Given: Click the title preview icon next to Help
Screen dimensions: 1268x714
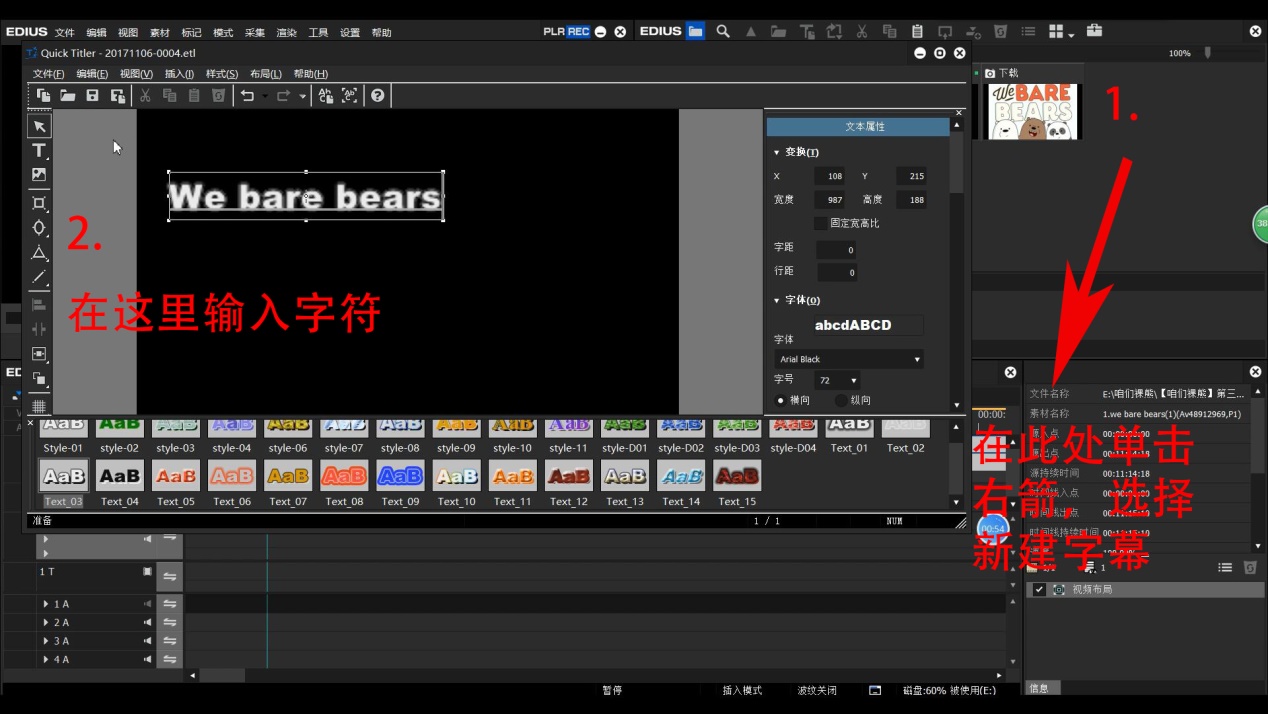Looking at the screenshot, I should click(349, 96).
